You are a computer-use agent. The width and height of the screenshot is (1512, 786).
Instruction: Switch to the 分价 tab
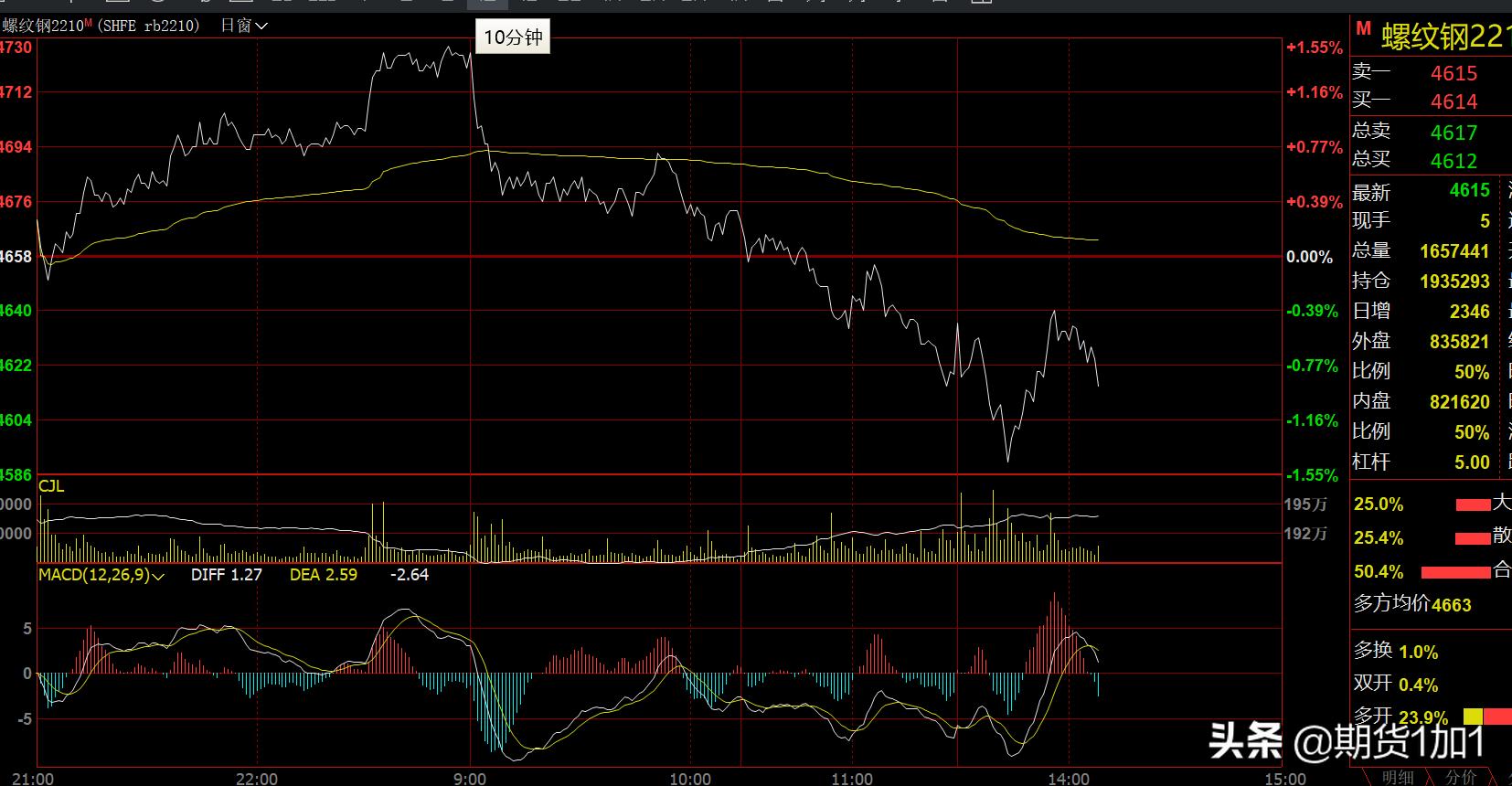(x=1461, y=777)
